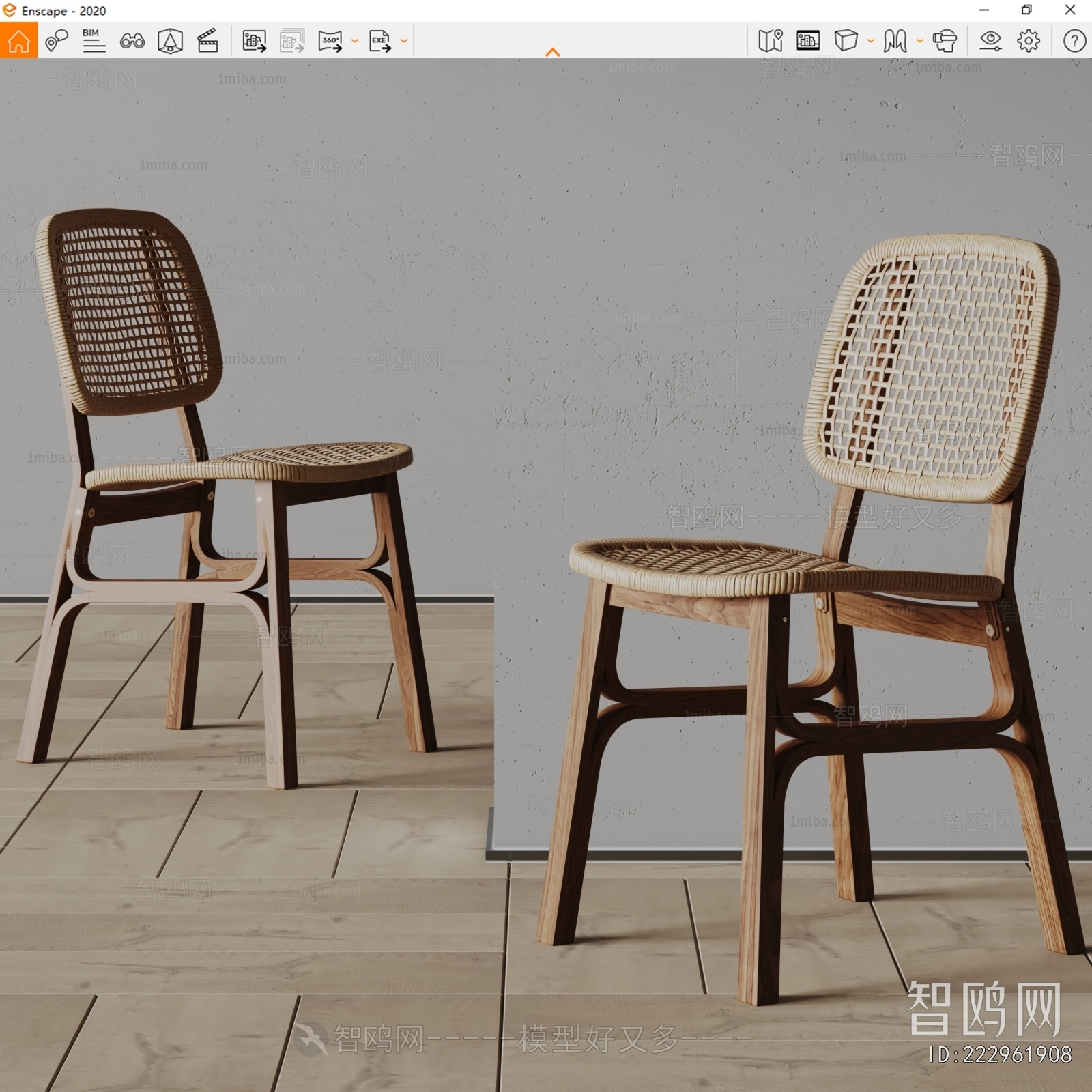Collapse the toolbar with orange chevron
This screenshot has width=1092, height=1092.
[553, 52]
